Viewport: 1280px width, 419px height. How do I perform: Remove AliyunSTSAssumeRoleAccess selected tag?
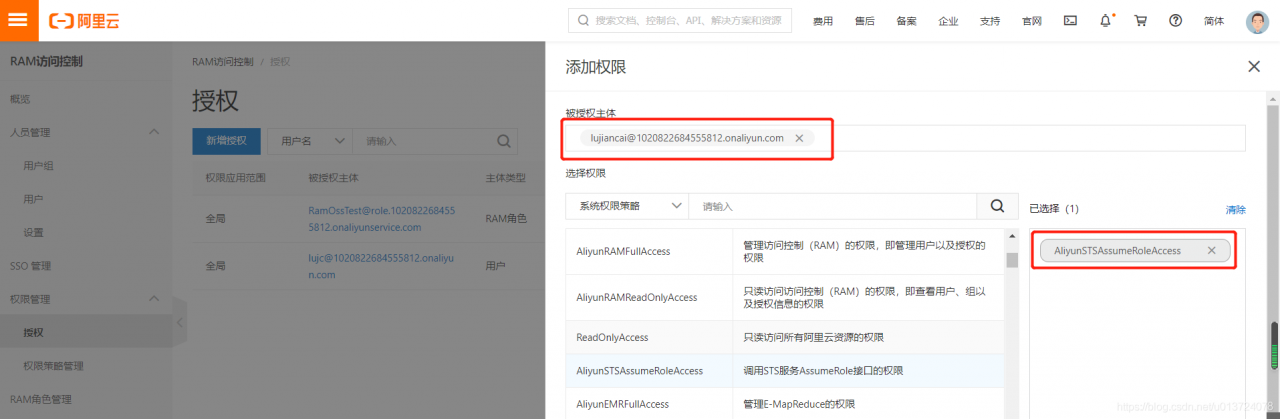pos(1211,250)
